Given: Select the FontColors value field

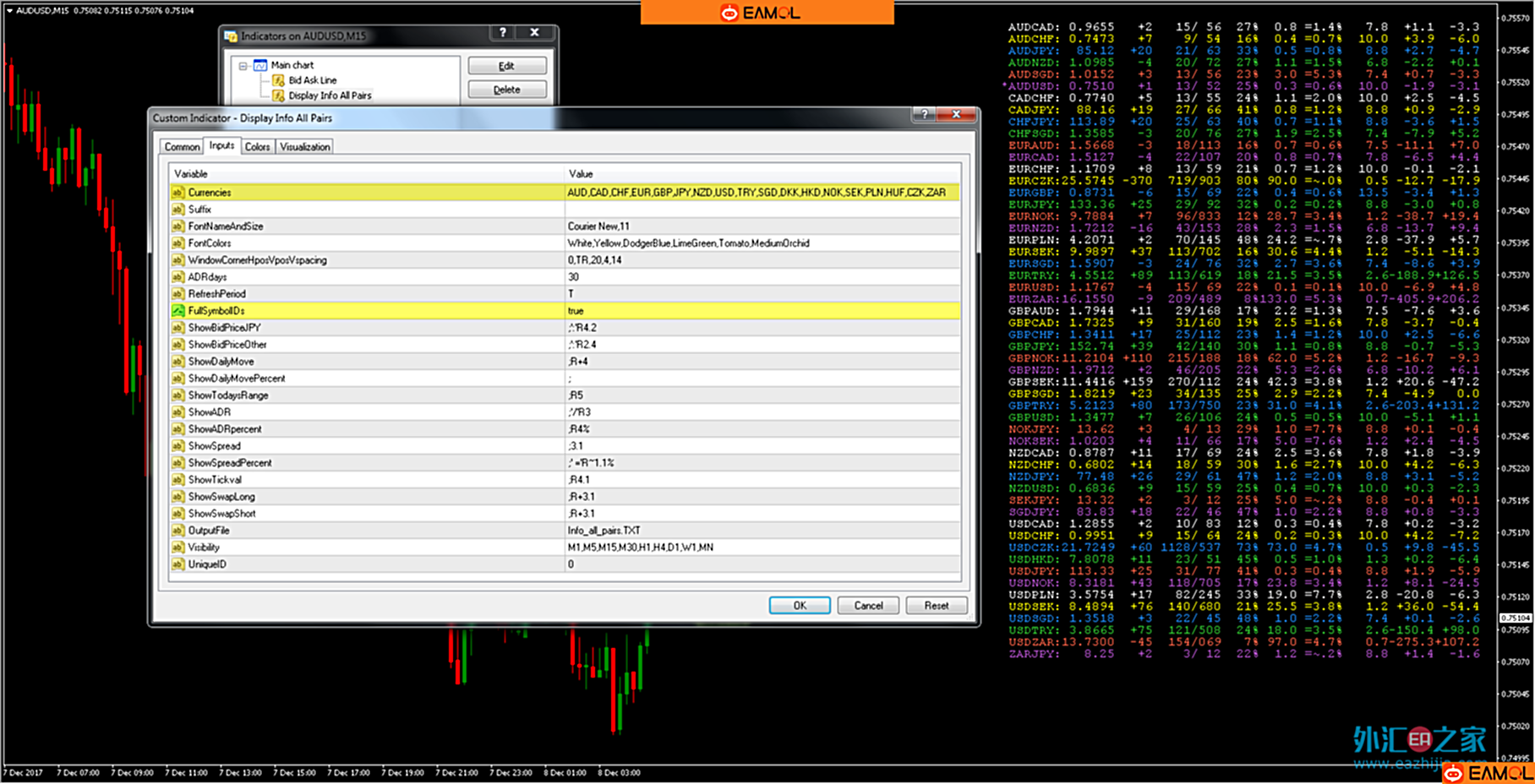Looking at the screenshot, I should pos(762,243).
